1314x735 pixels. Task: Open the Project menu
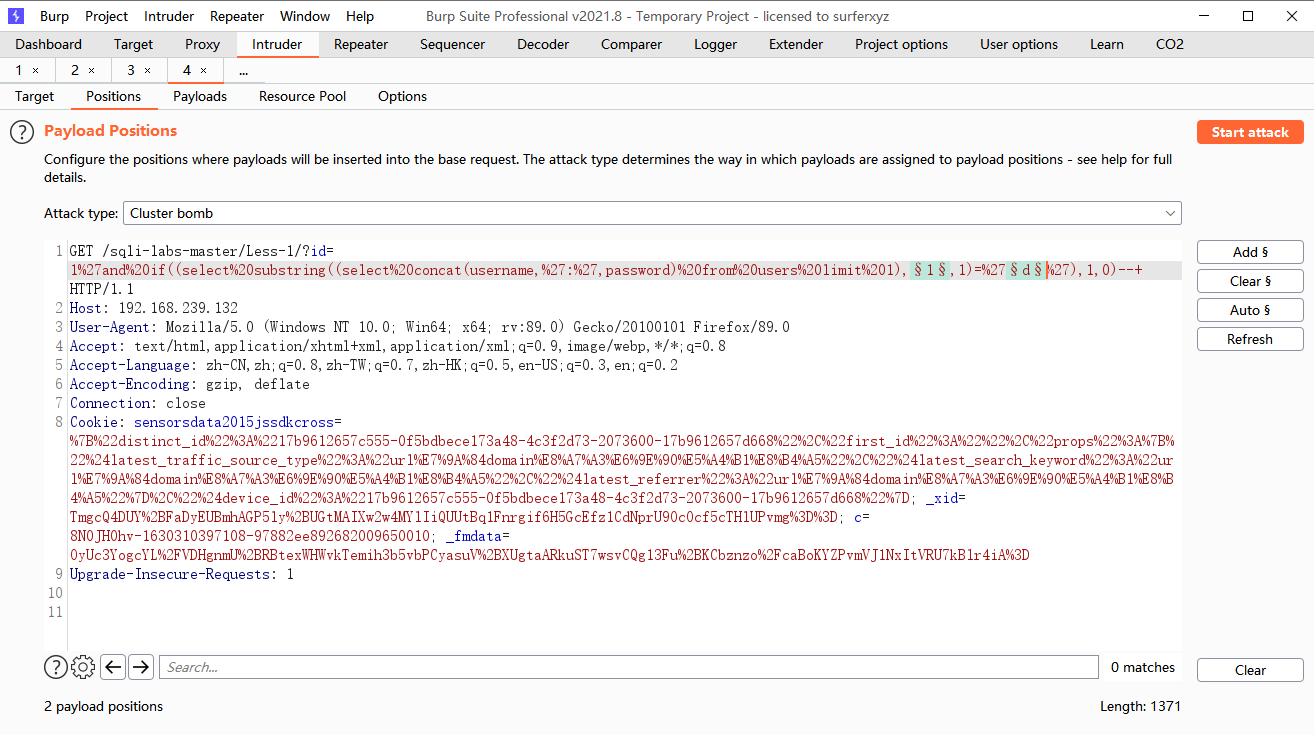click(x=106, y=16)
